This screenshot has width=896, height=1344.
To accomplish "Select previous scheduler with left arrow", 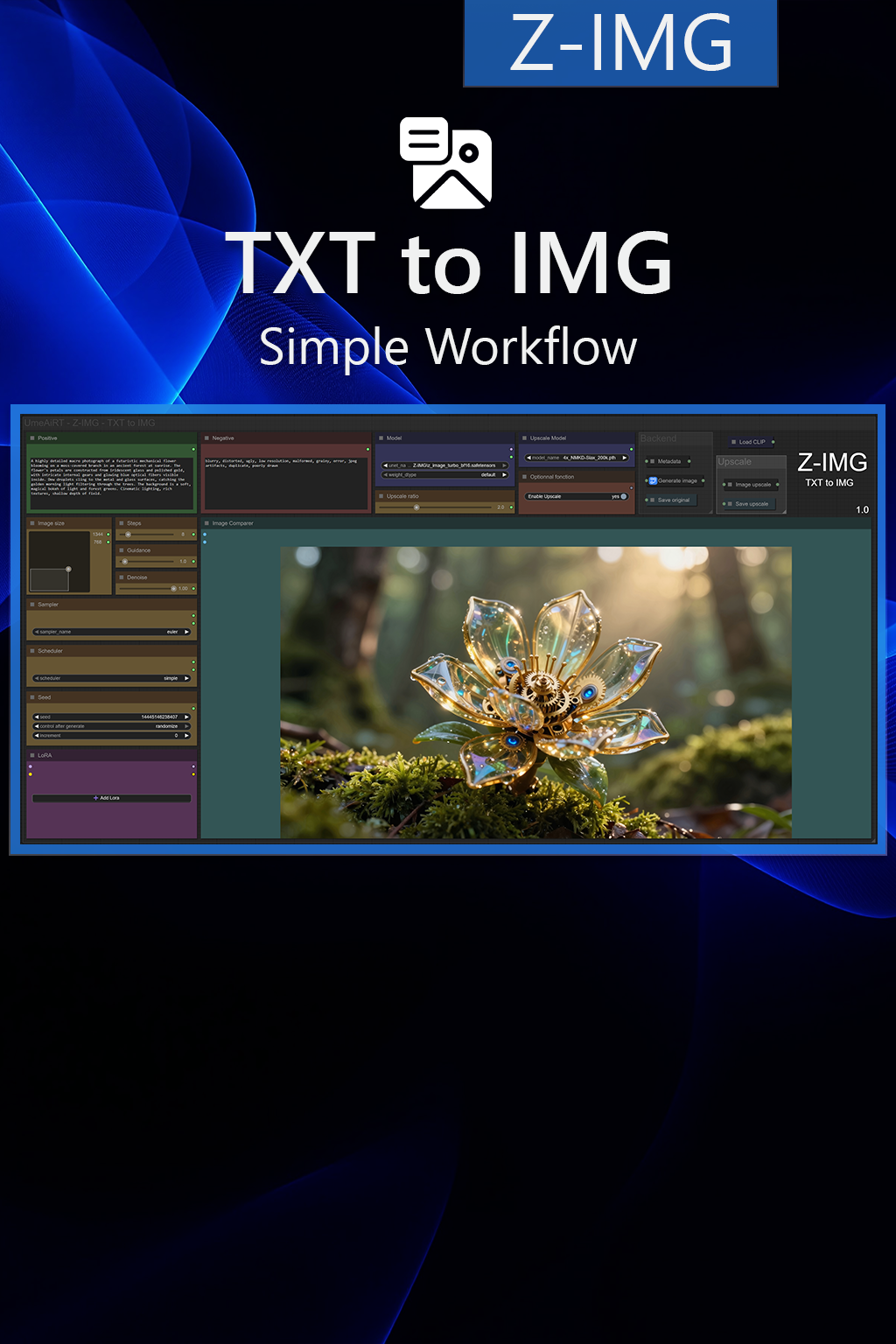I will click(37, 678).
